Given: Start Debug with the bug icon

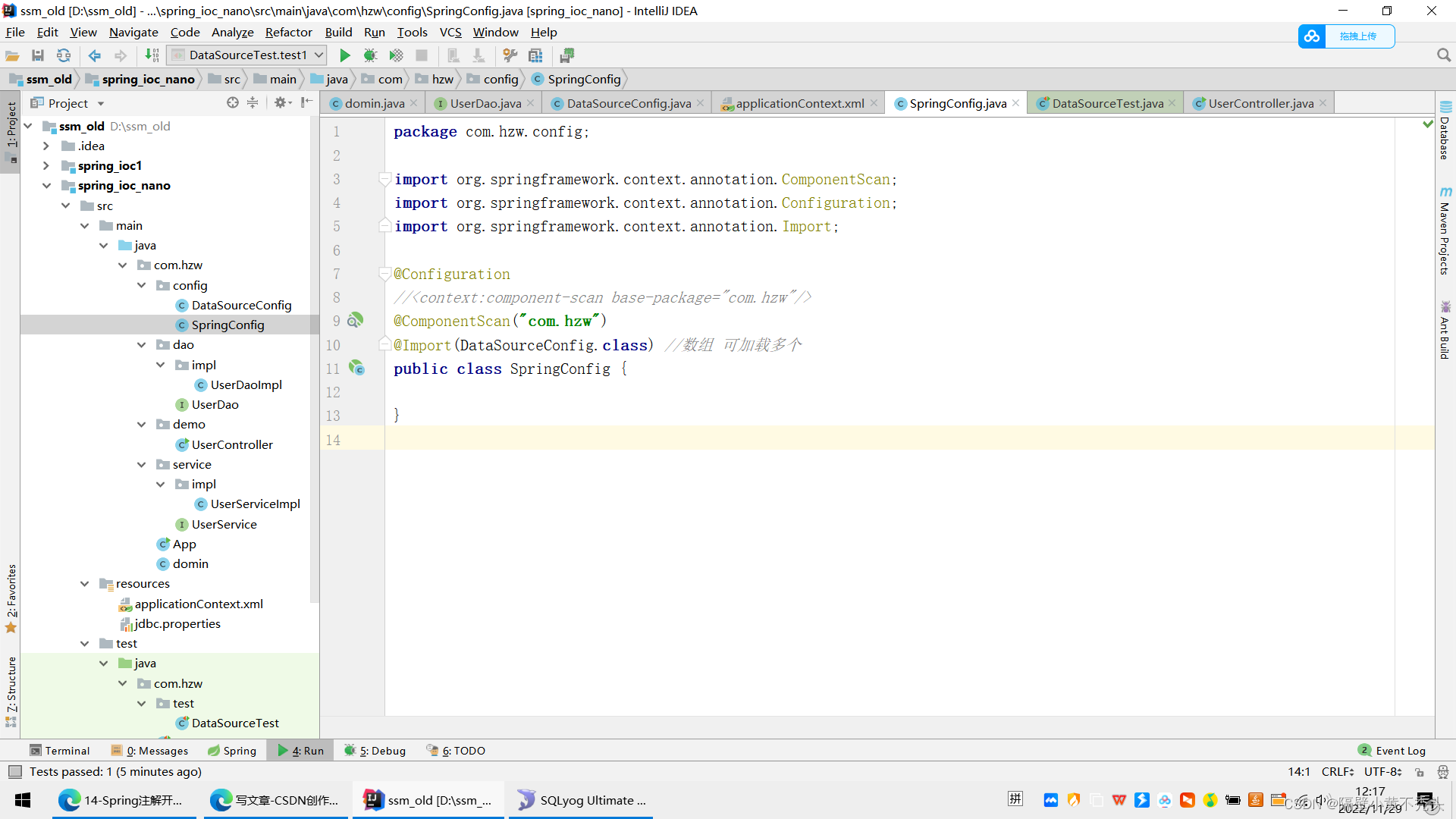Looking at the screenshot, I should coord(370,55).
